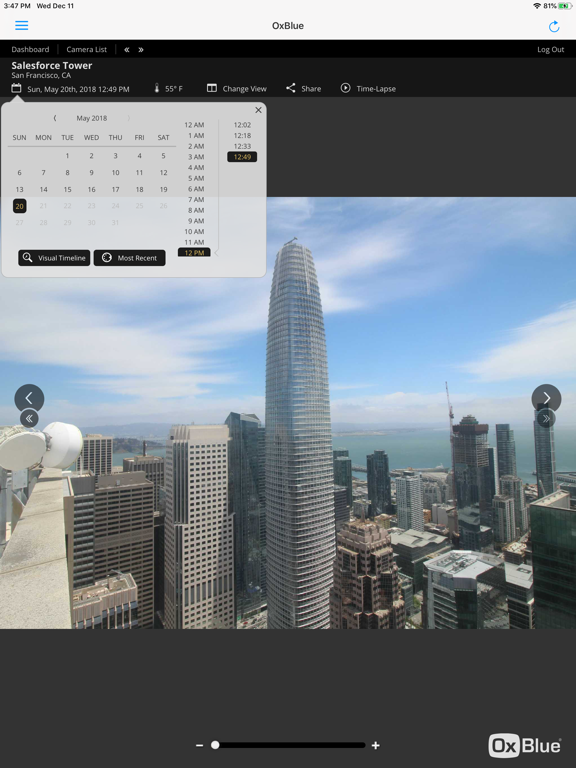
Task: Select May 1 in calendar
Action: point(68,156)
